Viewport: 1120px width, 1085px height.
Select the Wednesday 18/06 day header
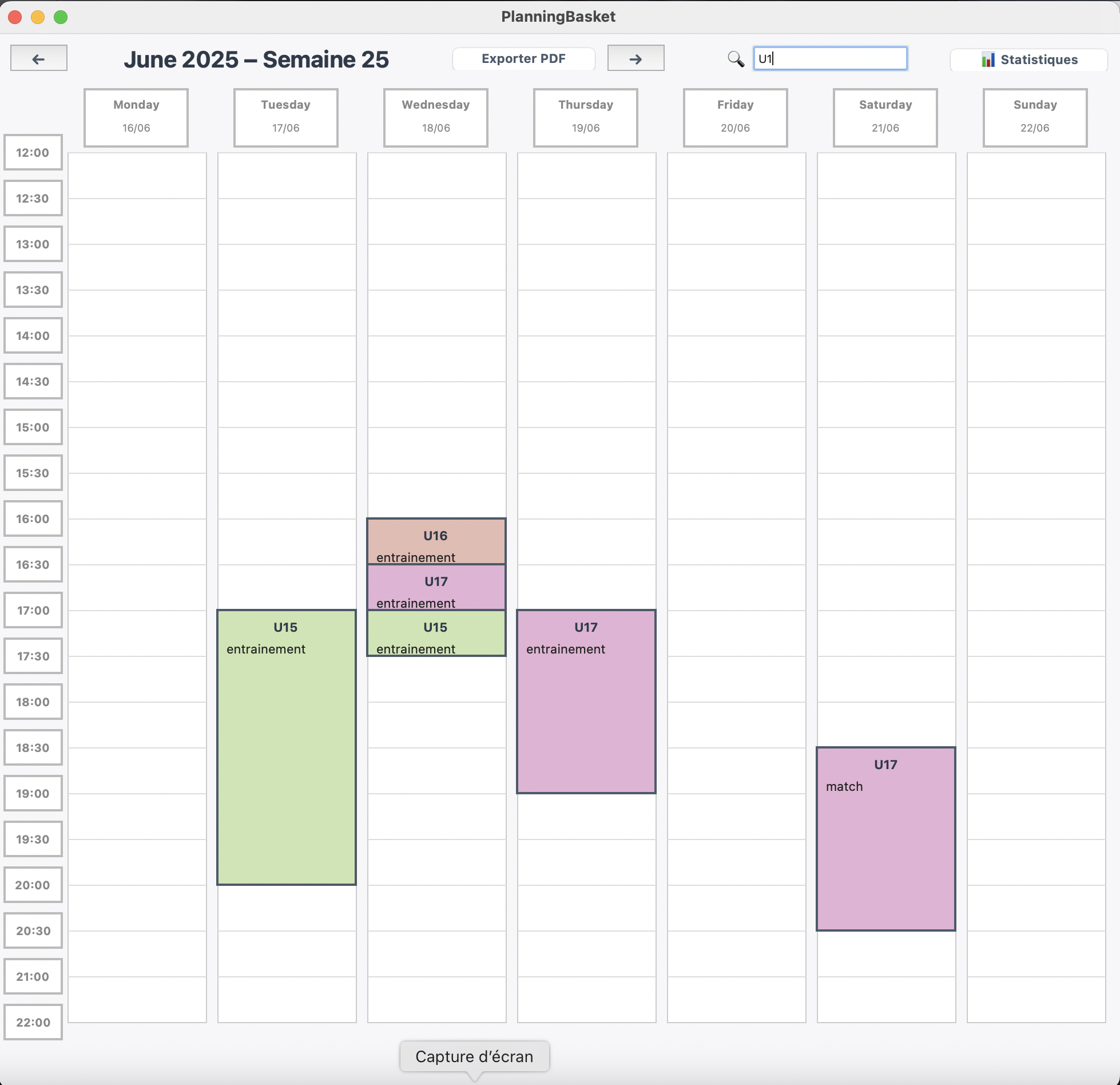click(436, 117)
